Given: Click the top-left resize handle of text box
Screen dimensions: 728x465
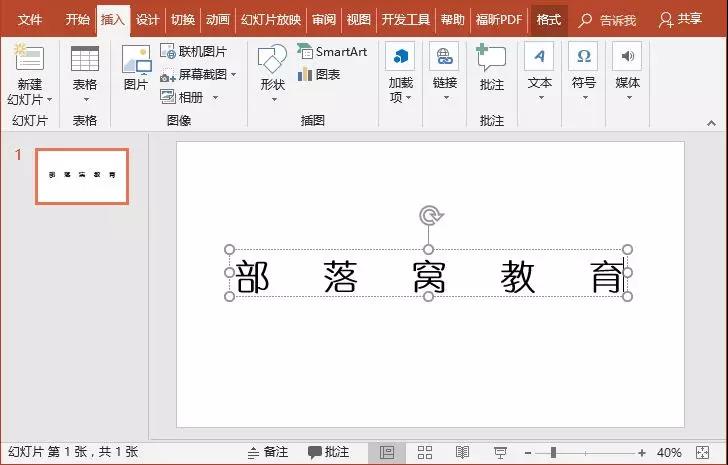Looking at the screenshot, I should click(229, 250).
